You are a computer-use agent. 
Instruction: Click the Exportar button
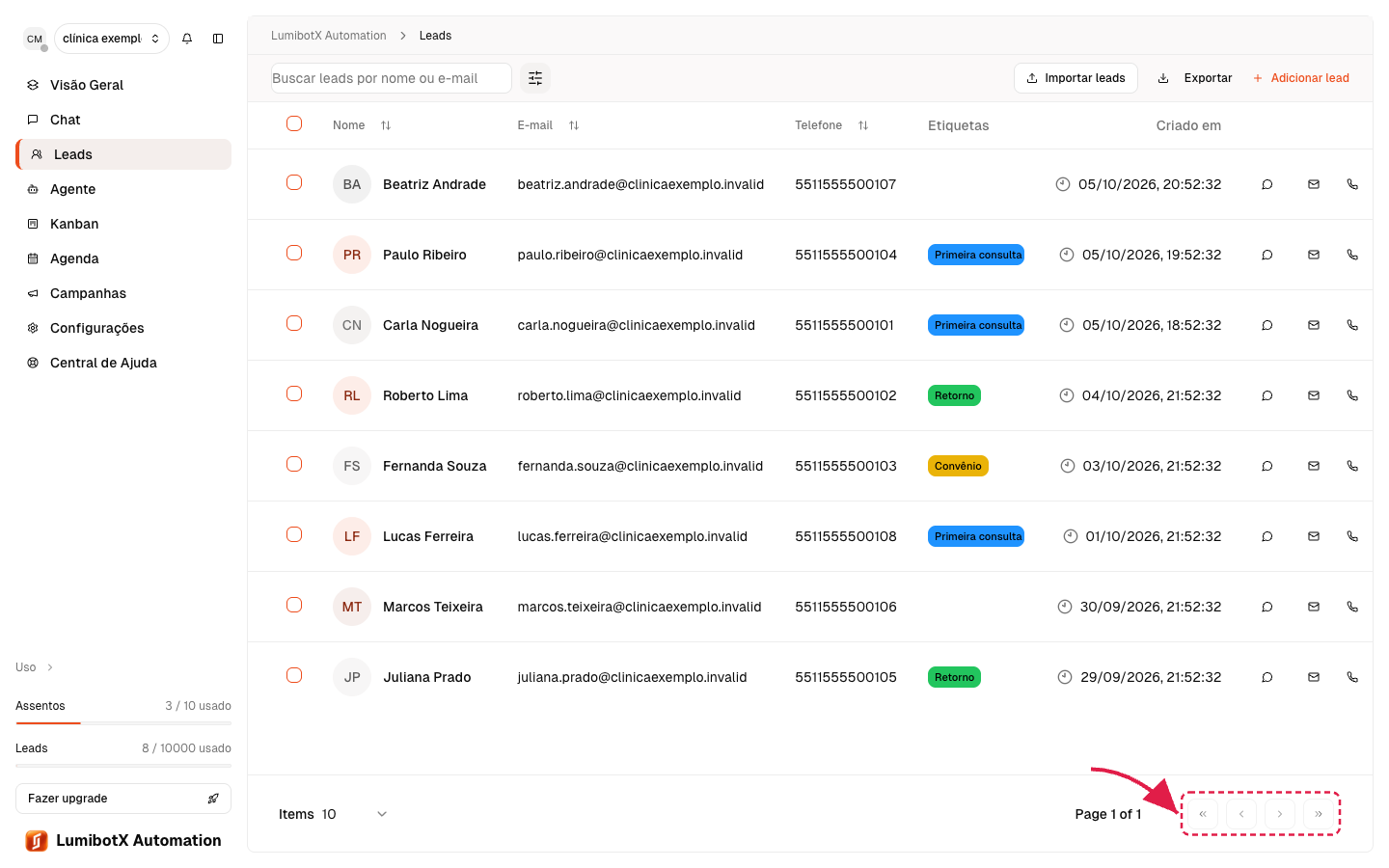1194,78
